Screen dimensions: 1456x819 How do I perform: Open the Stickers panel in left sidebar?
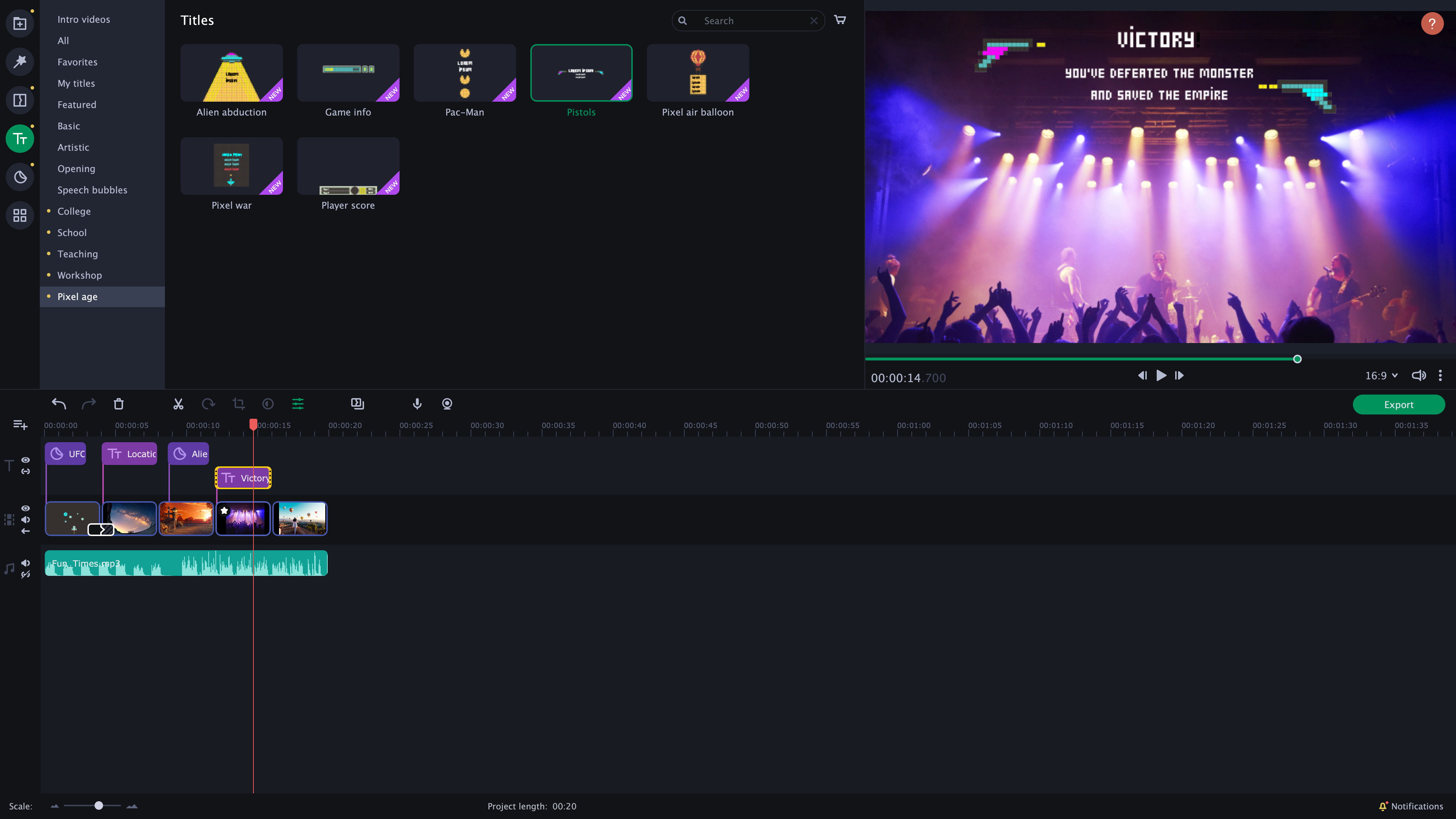pyautogui.click(x=20, y=177)
